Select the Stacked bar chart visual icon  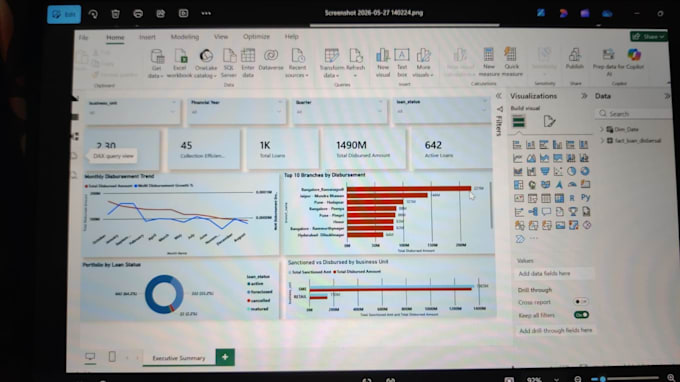[x=517, y=144]
